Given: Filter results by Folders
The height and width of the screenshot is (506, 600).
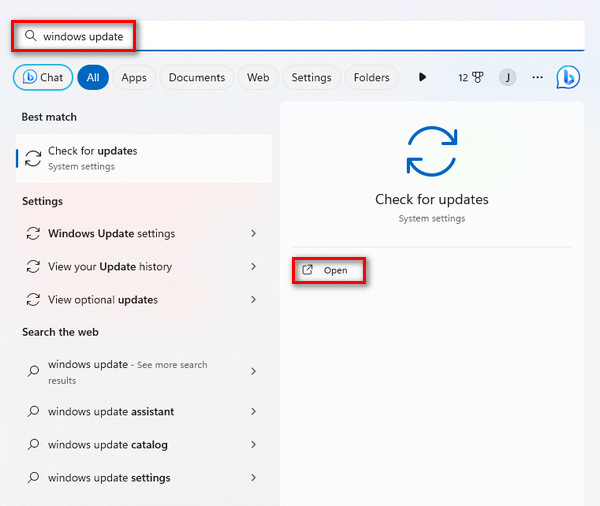Looking at the screenshot, I should 371,77.
